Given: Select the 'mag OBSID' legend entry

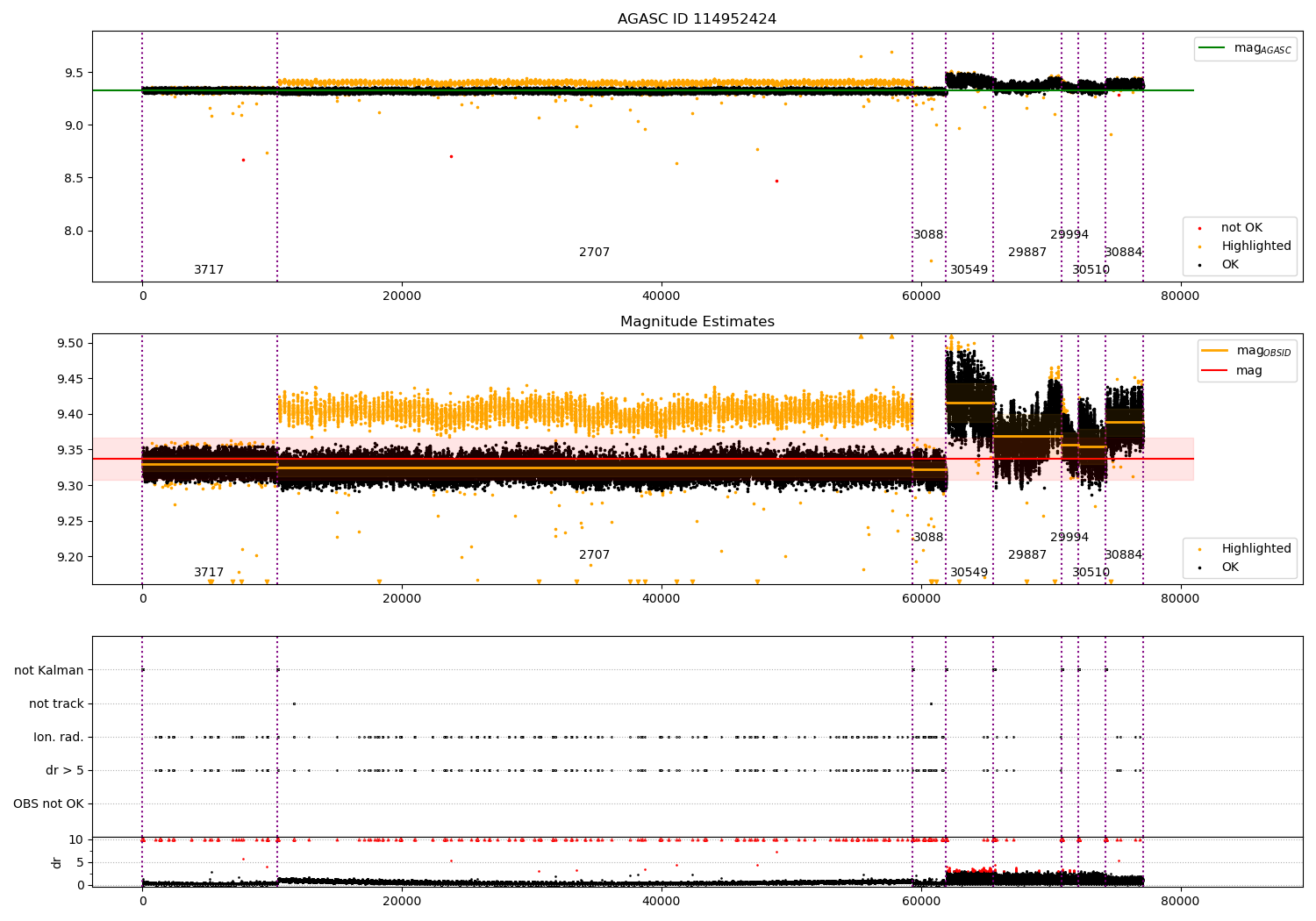Looking at the screenshot, I should click(1247, 351).
